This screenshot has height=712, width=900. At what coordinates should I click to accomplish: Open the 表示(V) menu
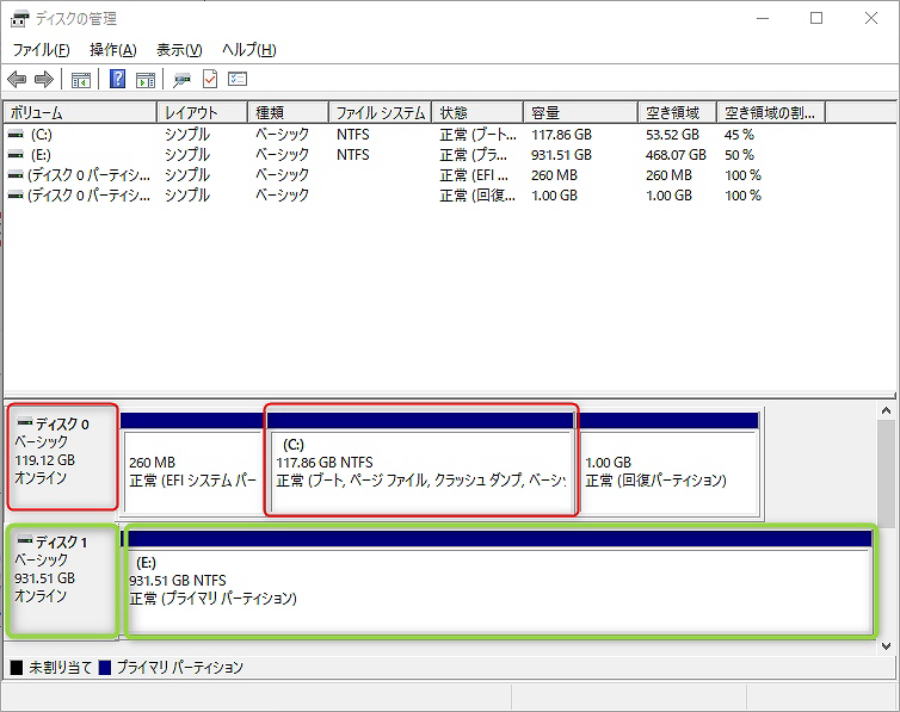[x=179, y=50]
